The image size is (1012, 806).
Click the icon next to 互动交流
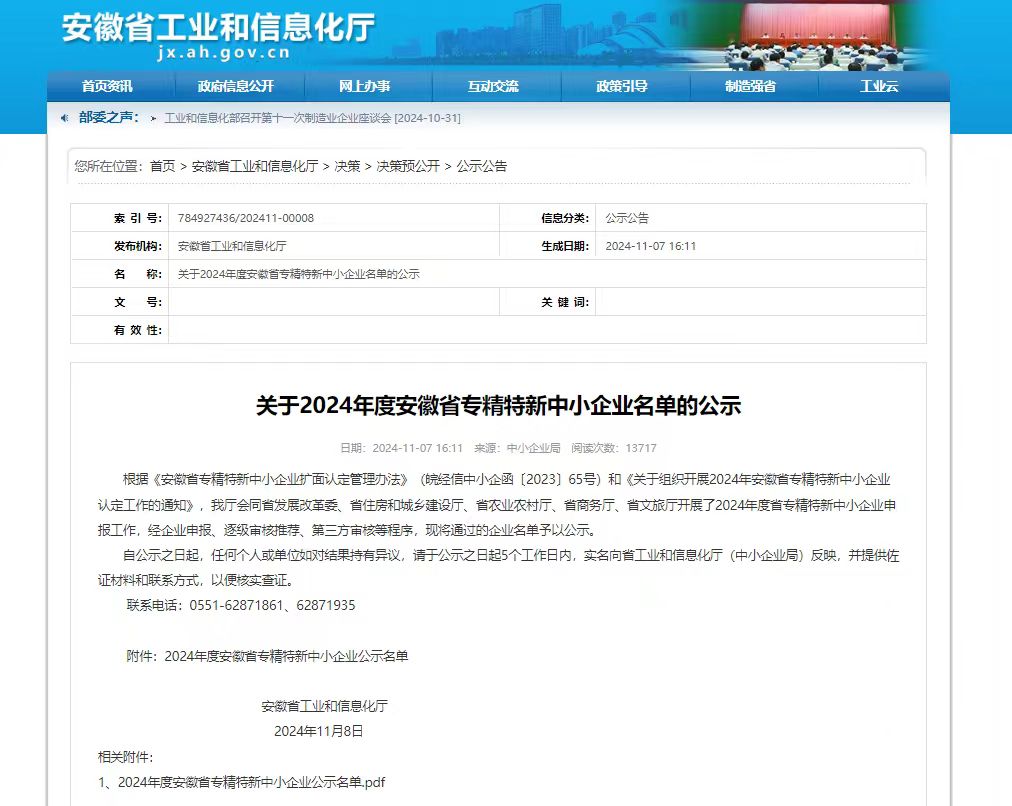coord(456,86)
